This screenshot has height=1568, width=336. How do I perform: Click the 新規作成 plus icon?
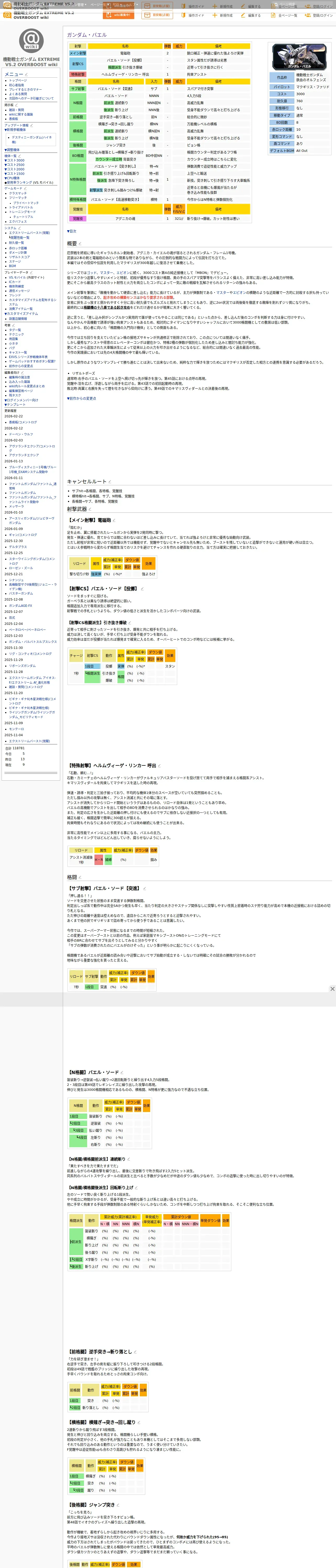pos(215,15)
